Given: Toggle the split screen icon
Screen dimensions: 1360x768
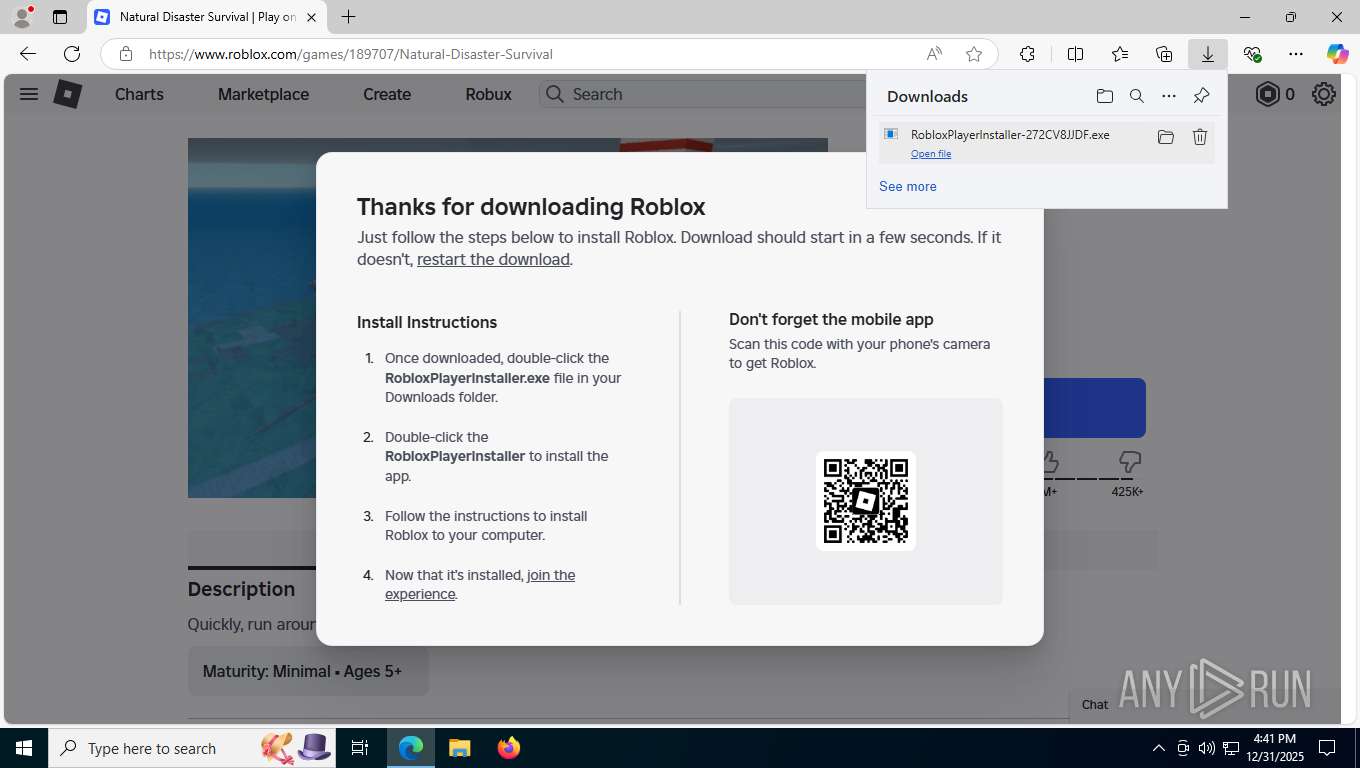Looking at the screenshot, I should (x=1075, y=54).
